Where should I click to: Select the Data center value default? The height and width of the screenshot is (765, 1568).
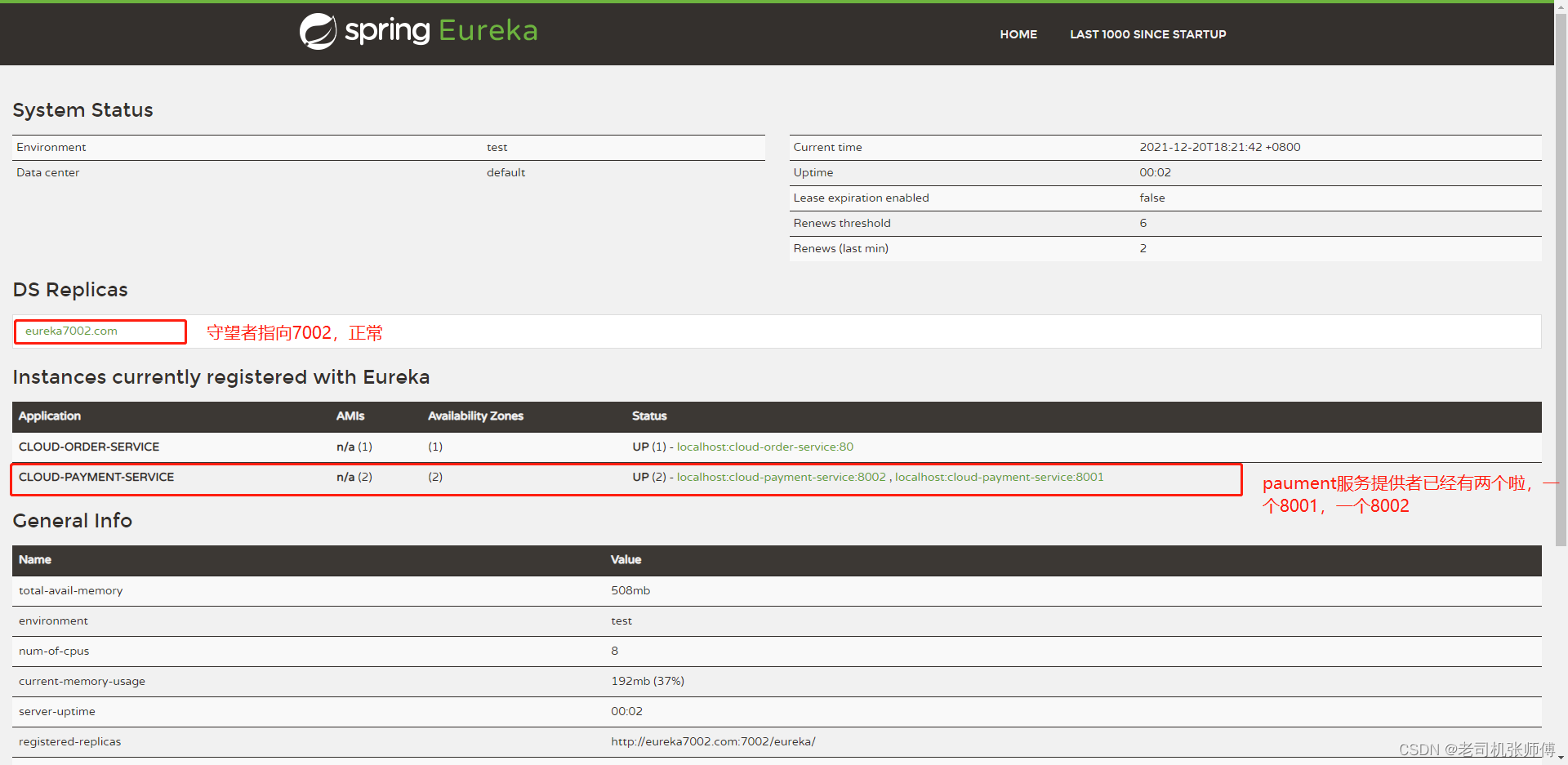[506, 172]
